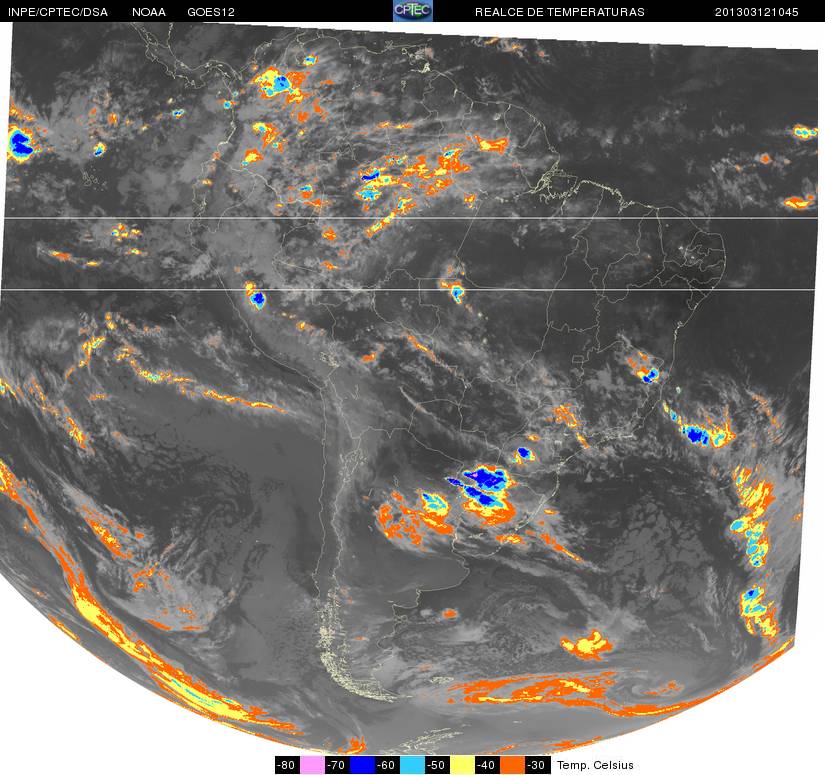Click the INPE/CPTEC/DSA header text
Image resolution: width=825 pixels, height=775 pixels.
[x=58, y=12]
